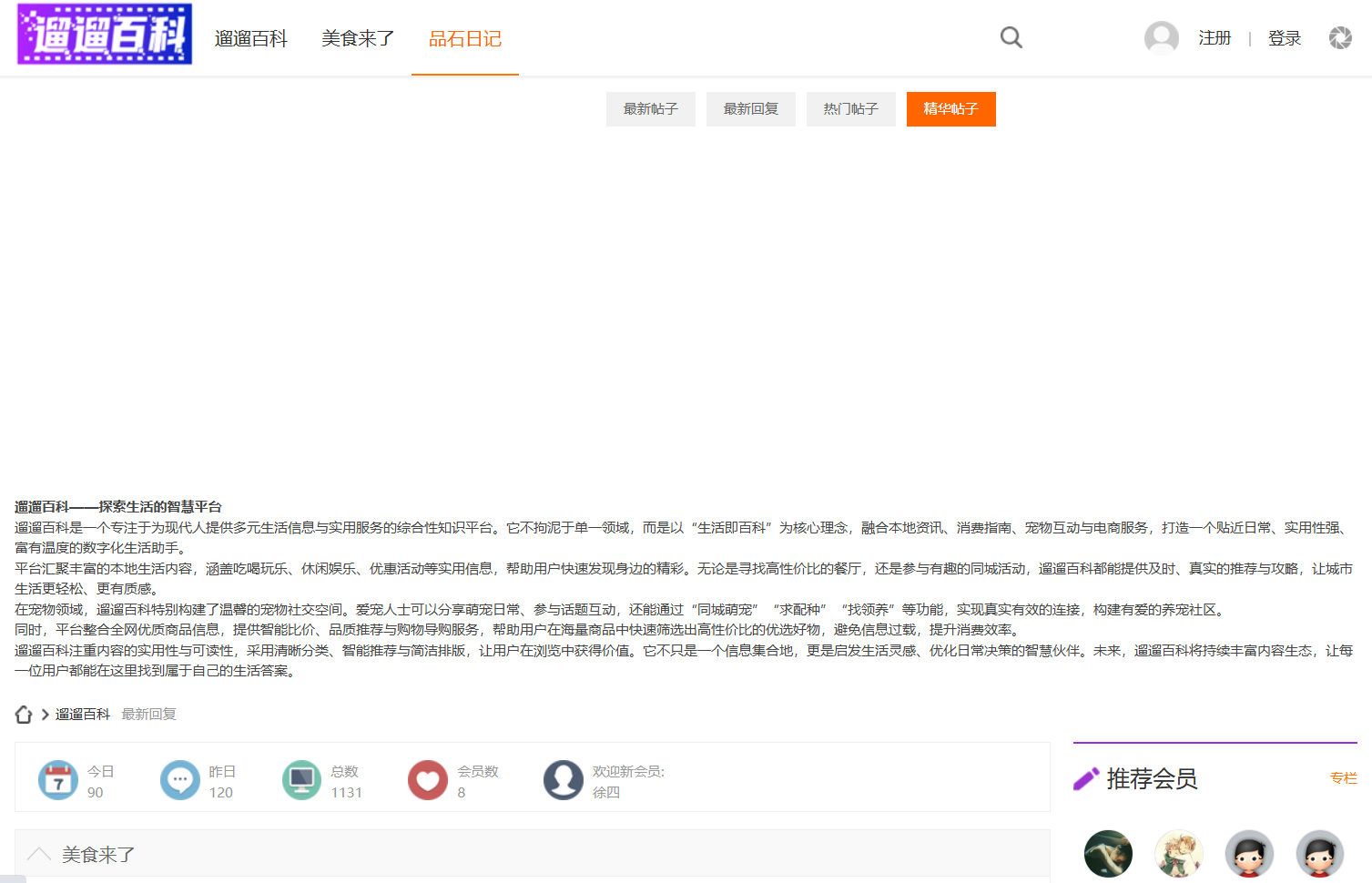The width and height of the screenshot is (1372, 883).
Task: Click the calendar icon for 今日 stats
Action: coord(58,780)
